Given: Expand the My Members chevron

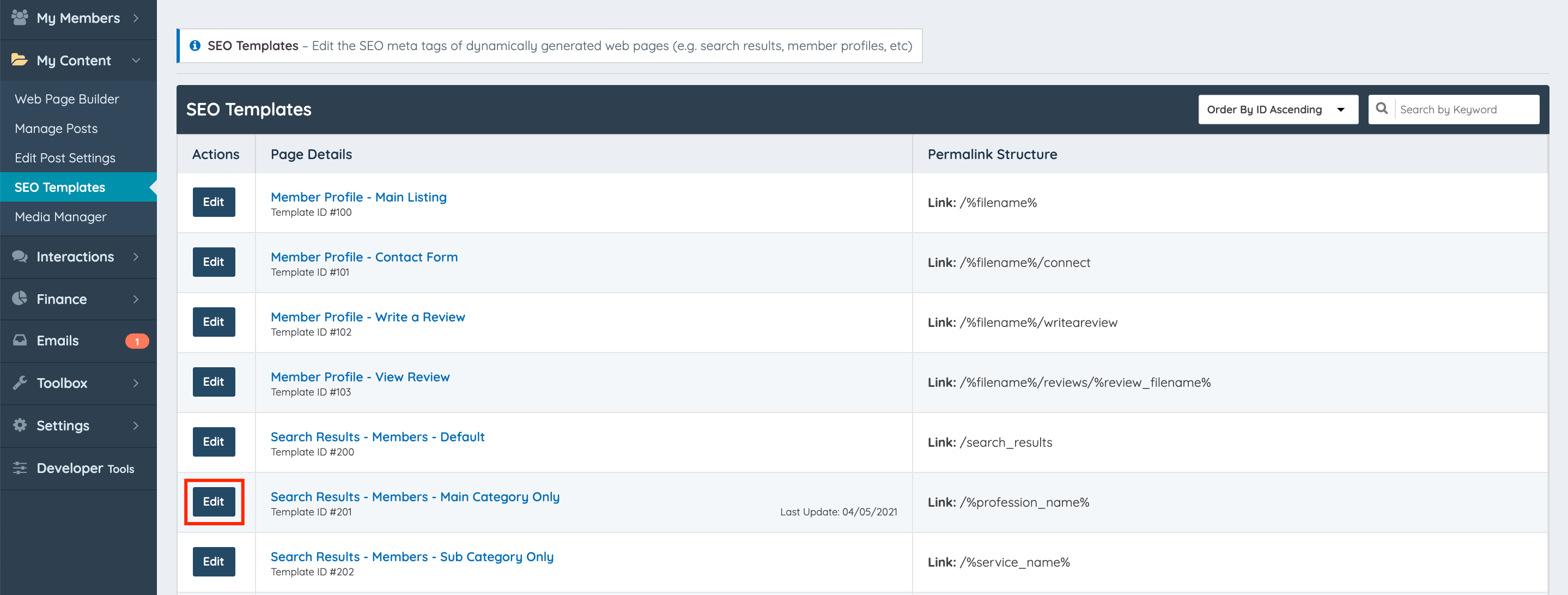Looking at the screenshot, I should point(136,19).
